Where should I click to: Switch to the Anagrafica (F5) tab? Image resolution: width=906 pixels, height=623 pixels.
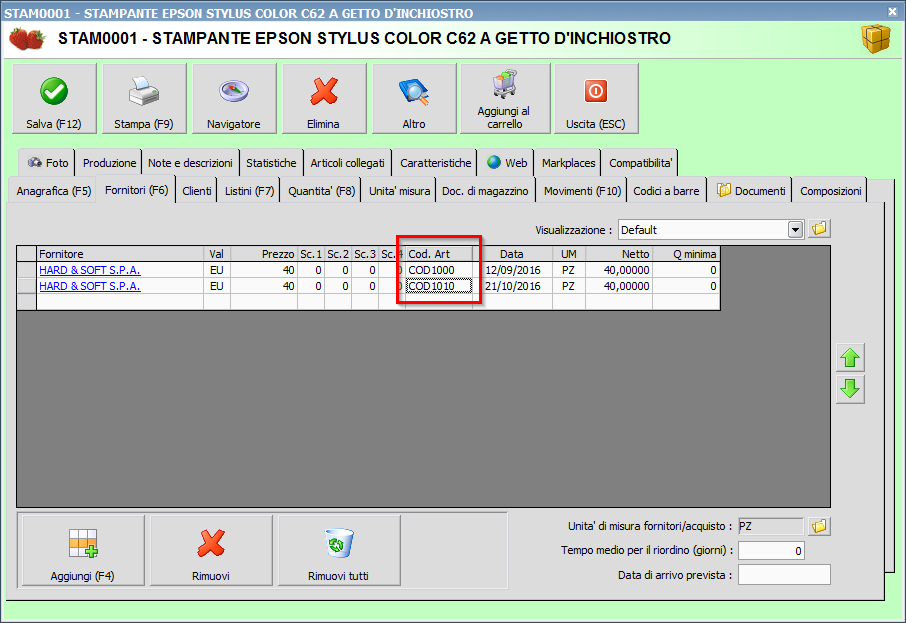(54, 191)
